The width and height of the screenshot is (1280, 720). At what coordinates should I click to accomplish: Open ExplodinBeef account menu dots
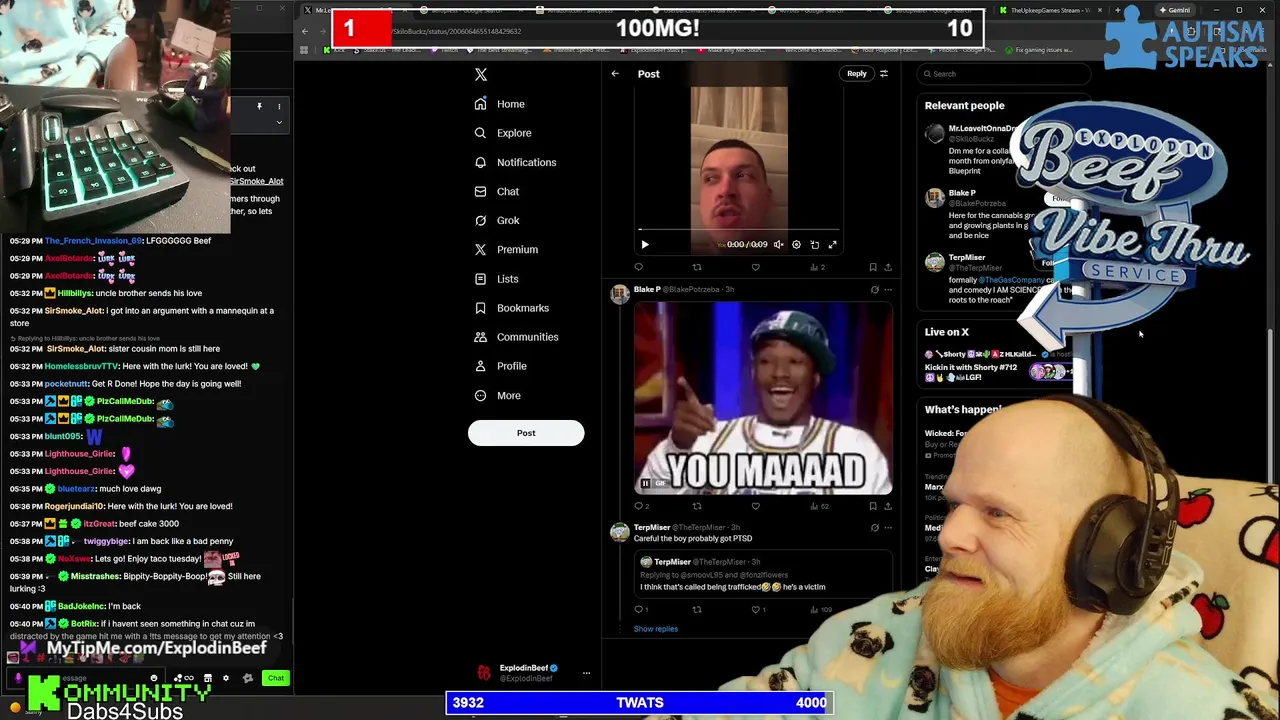click(x=586, y=673)
